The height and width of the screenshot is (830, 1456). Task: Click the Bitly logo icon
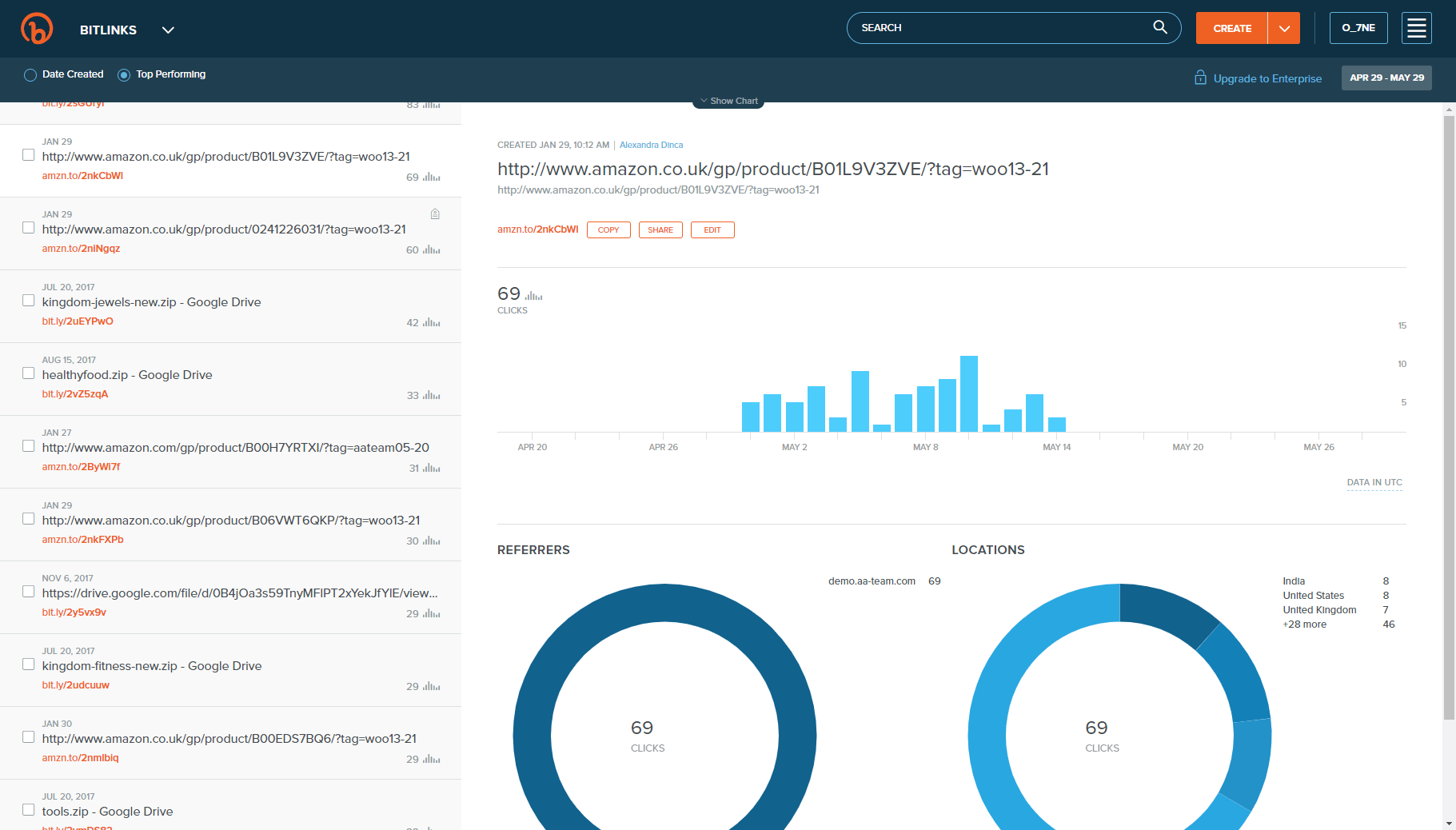click(x=37, y=29)
